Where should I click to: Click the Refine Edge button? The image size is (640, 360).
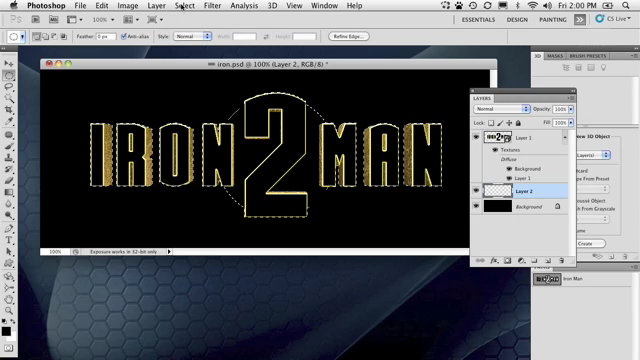click(x=349, y=36)
